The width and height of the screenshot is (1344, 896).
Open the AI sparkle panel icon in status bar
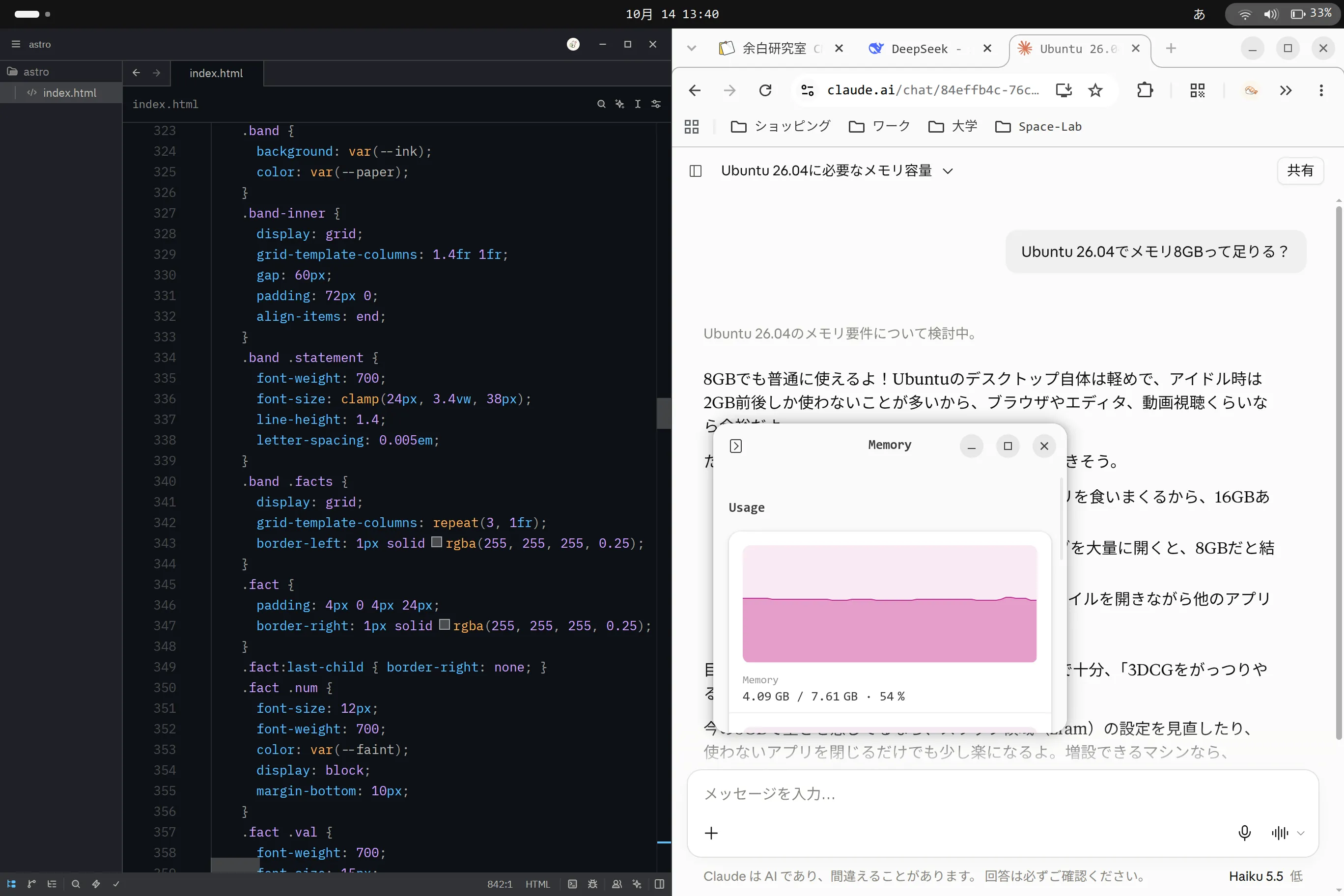click(x=637, y=884)
